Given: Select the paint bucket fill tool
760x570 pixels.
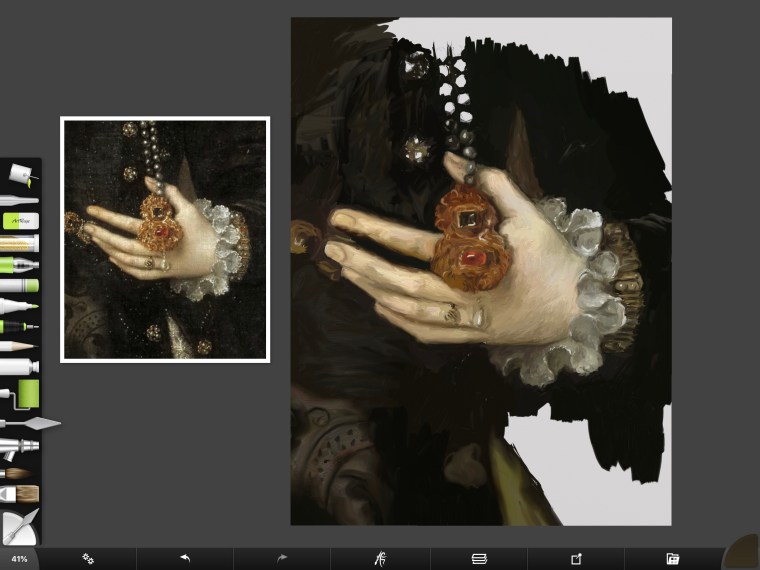Looking at the screenshot, I should click(22, 174).
